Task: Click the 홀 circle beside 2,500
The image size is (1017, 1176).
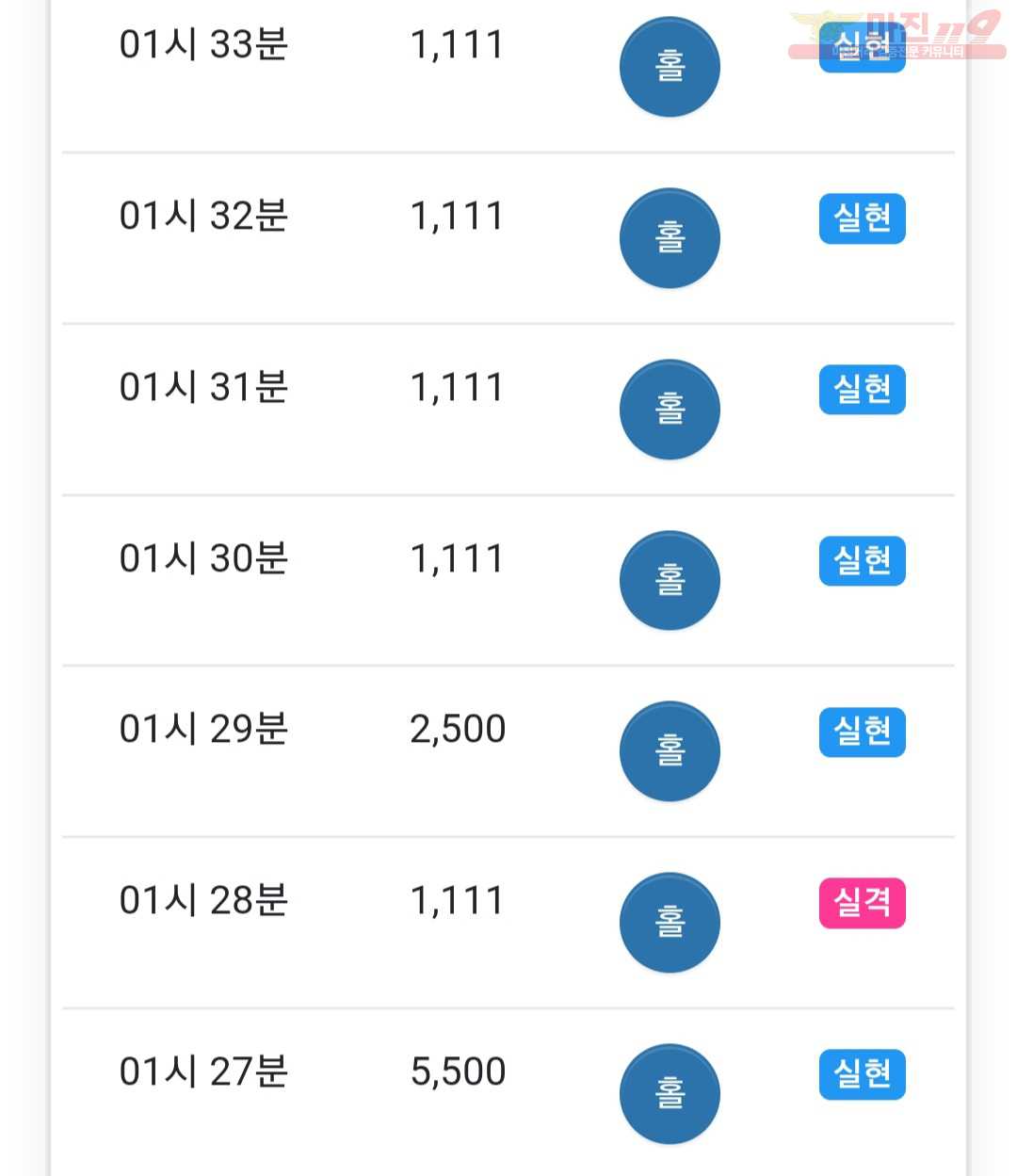Action: 670,751
